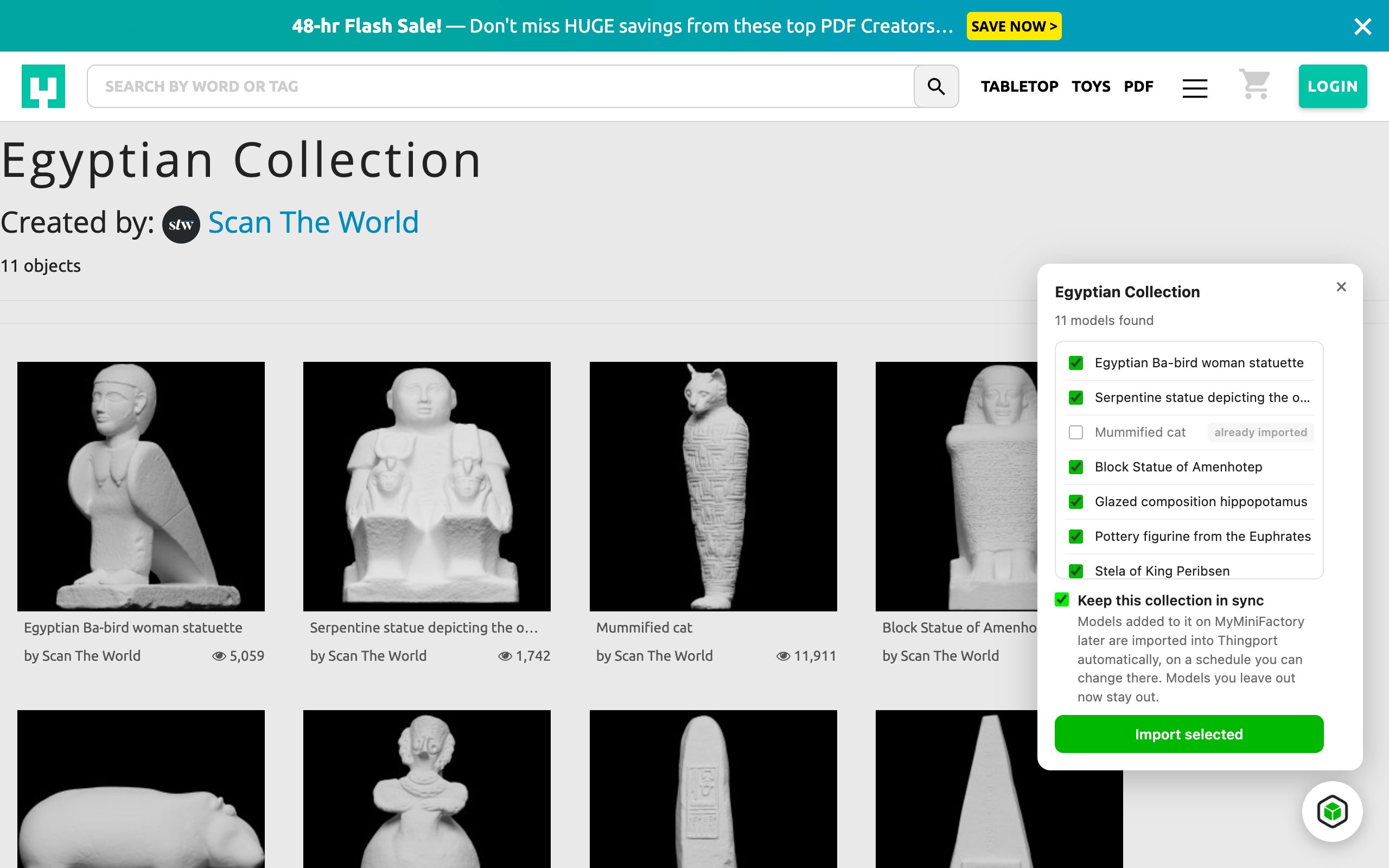Focus the search by word or tag field
The width and height of the screenshot is (1389, 868).
(x=500, y=86)
